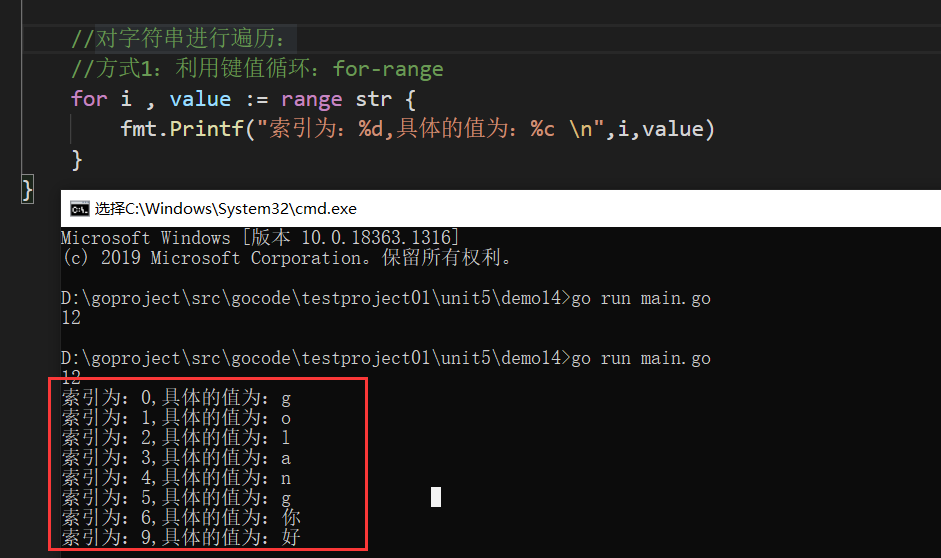Image resolution: width=941 pixels, height=558 pixels.
Task: Click the 'value' variable in for statement
Action: coord(200,98)
